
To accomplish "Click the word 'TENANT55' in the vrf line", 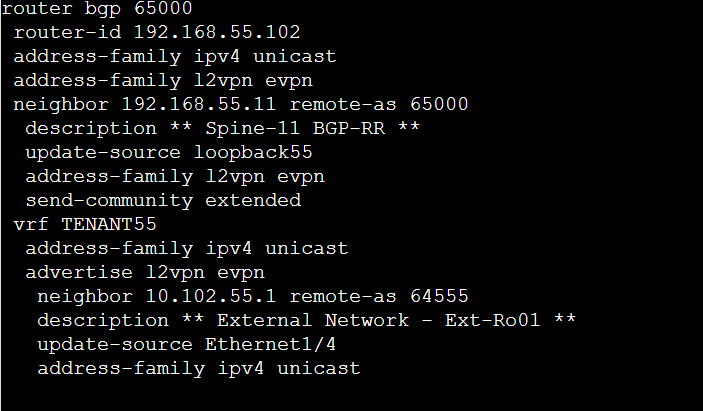I will (x=109, y=225).
